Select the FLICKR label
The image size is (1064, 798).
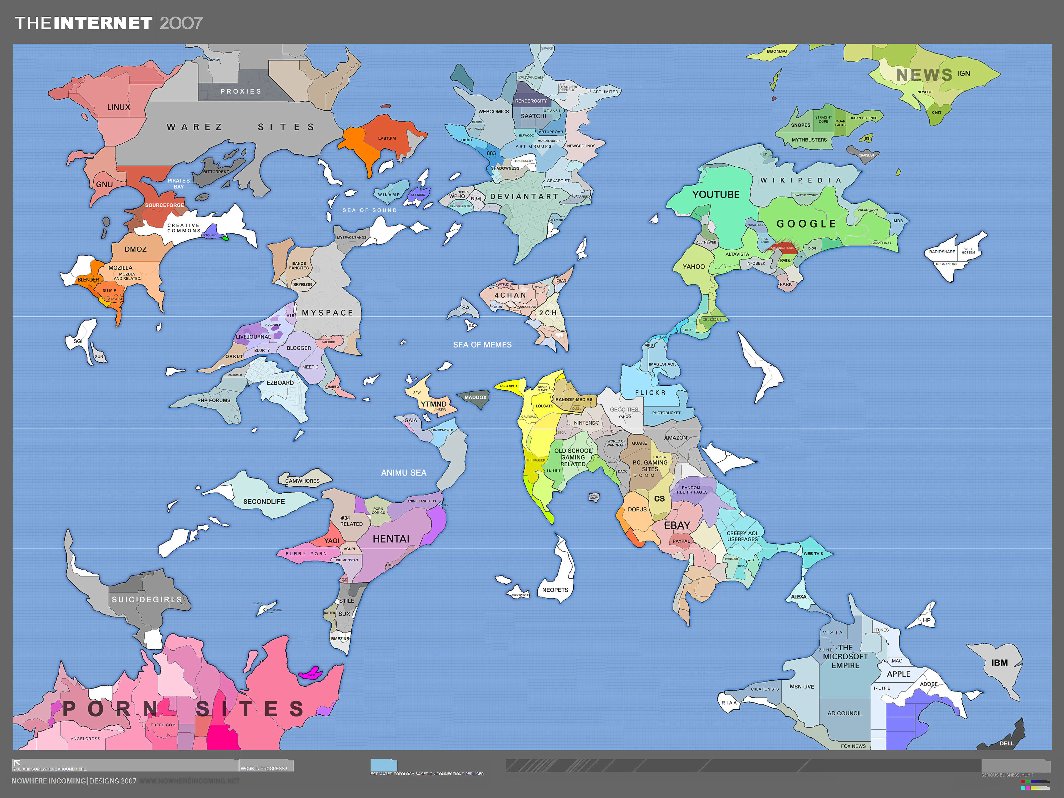(x=651, y=393)
